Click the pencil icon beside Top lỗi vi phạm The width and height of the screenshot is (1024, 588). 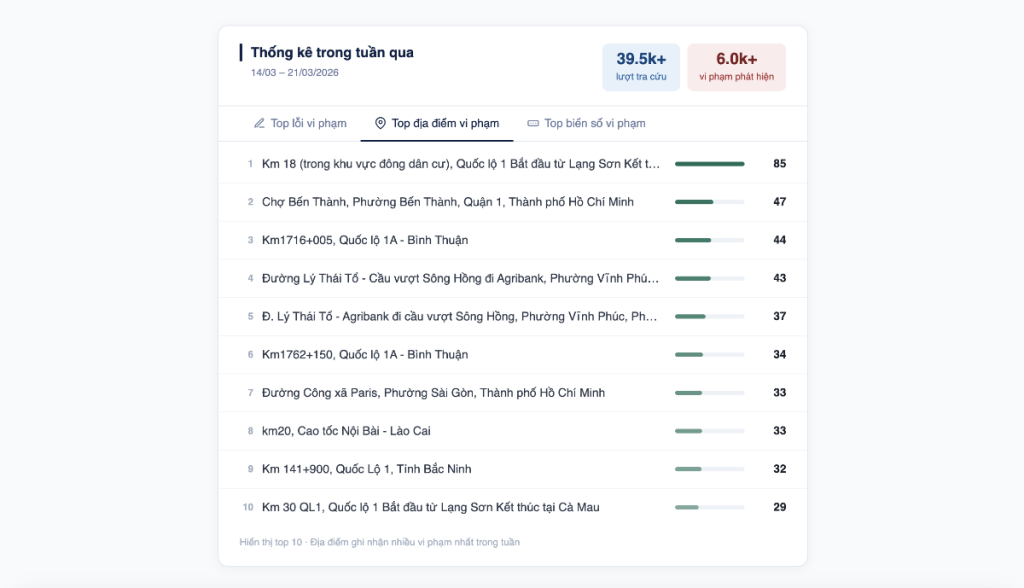(x=259, y=123)
